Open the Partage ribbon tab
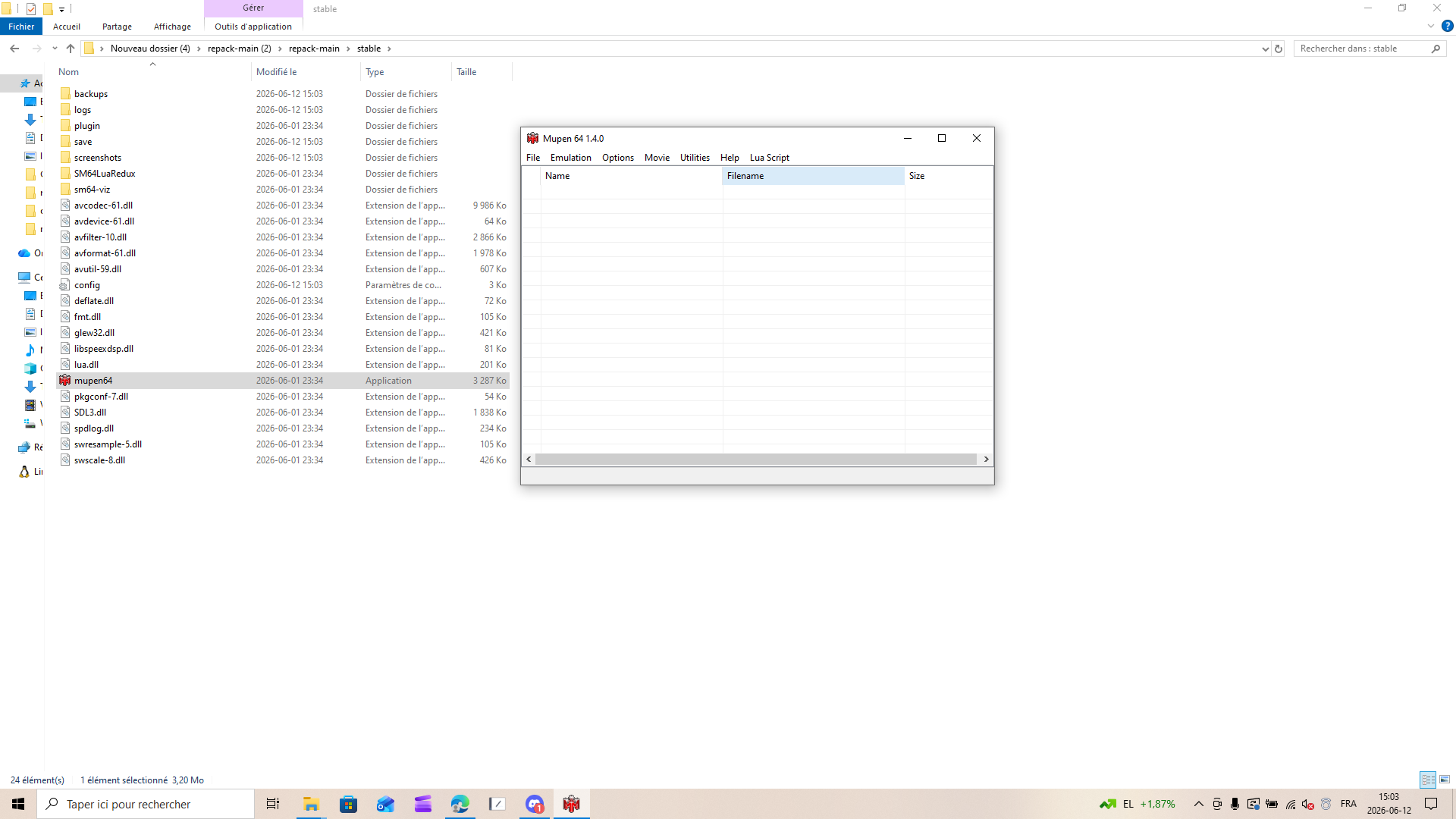This screenshot has width=1456, height=819. (117, 27)
